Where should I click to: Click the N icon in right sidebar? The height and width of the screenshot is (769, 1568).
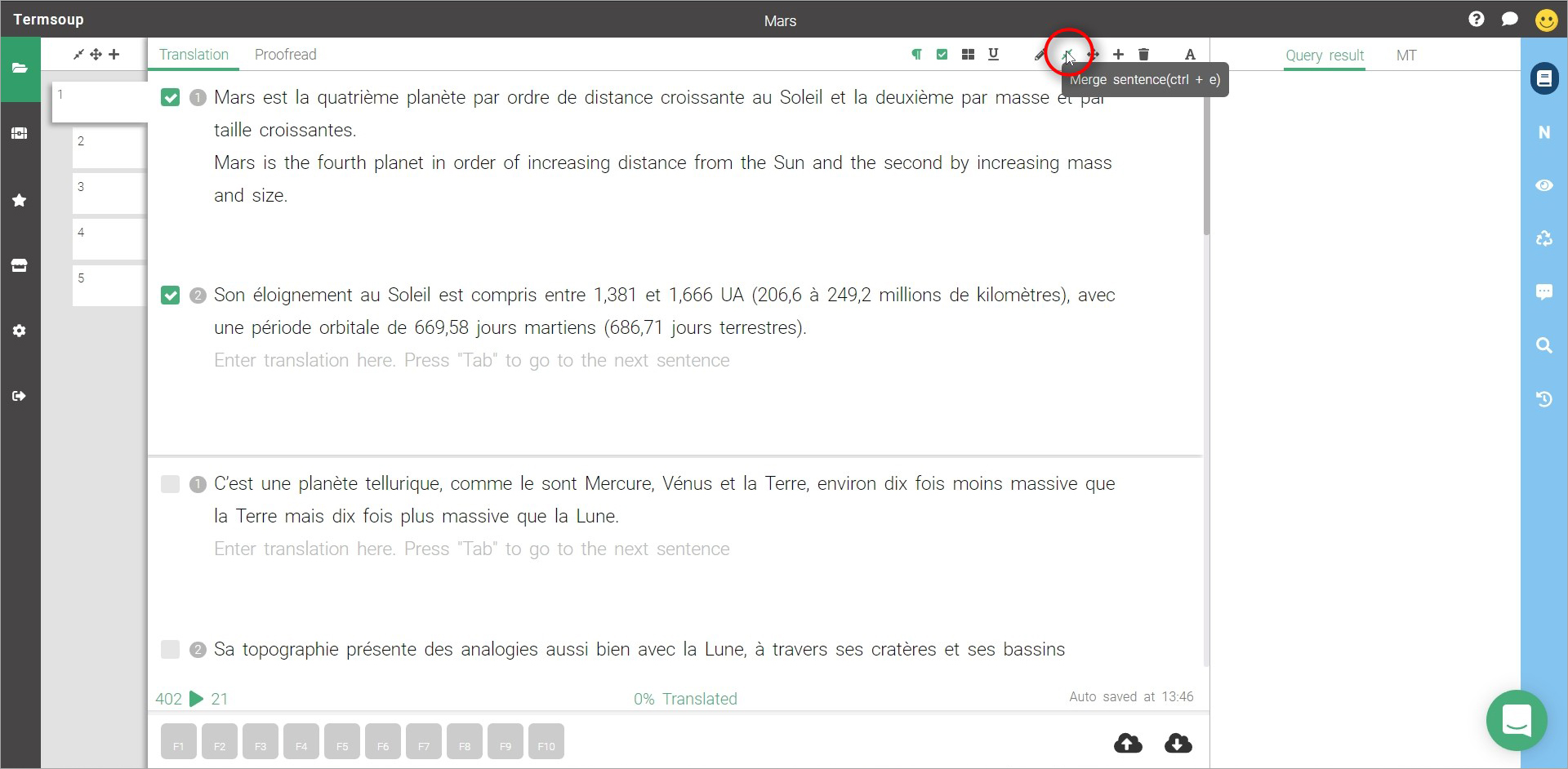point(1544,132)
